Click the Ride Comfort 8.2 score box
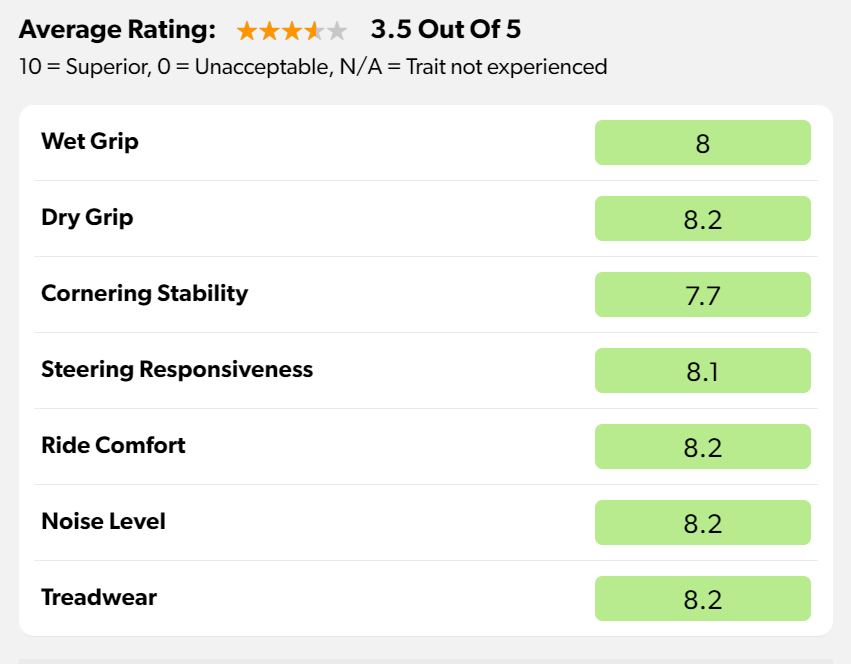The image size is (851, 664). [x=702, y=447]
